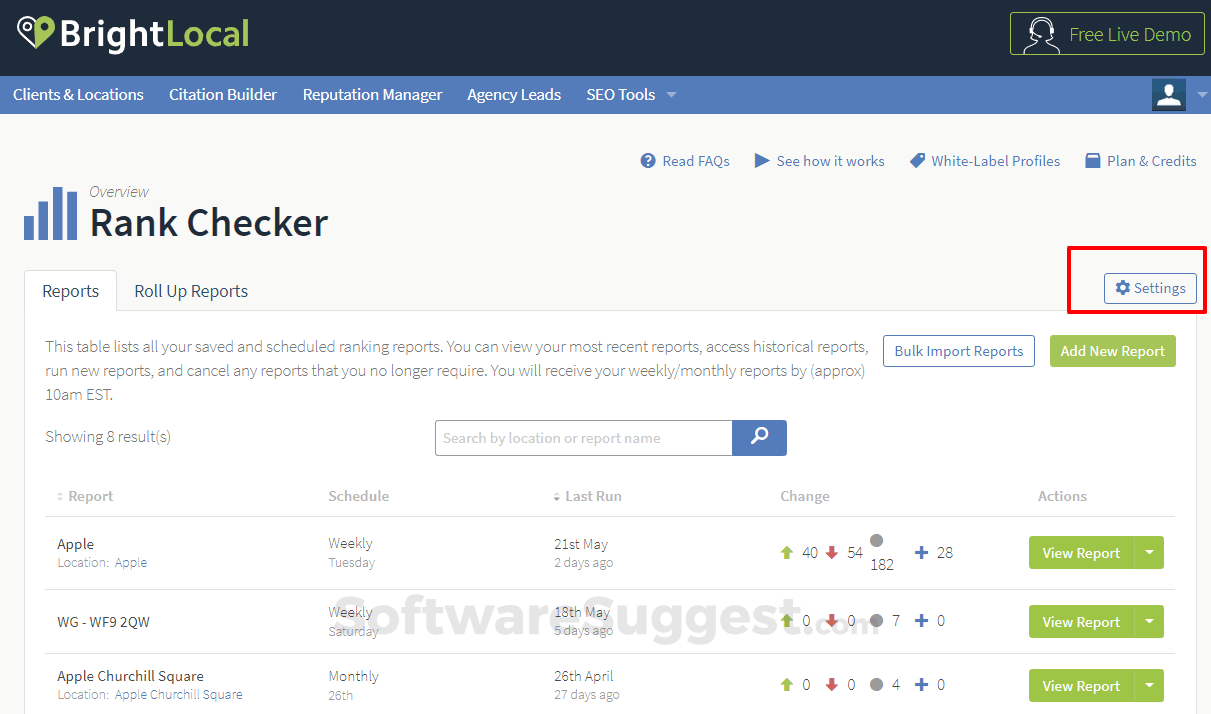The image size is (1211, 714).
Task: Expand the View Report dropdown for Apple
Action: (x=1150, y=552)
